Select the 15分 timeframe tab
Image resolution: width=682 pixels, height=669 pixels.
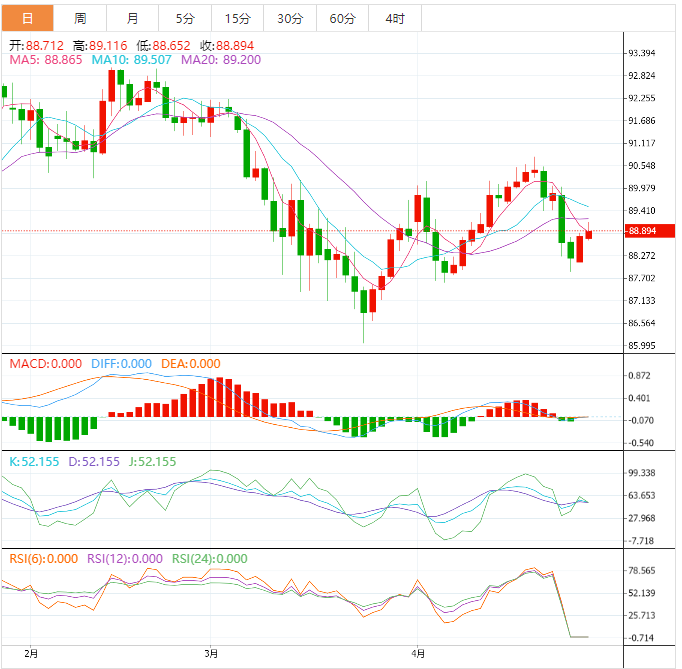[x=238, y=19]
